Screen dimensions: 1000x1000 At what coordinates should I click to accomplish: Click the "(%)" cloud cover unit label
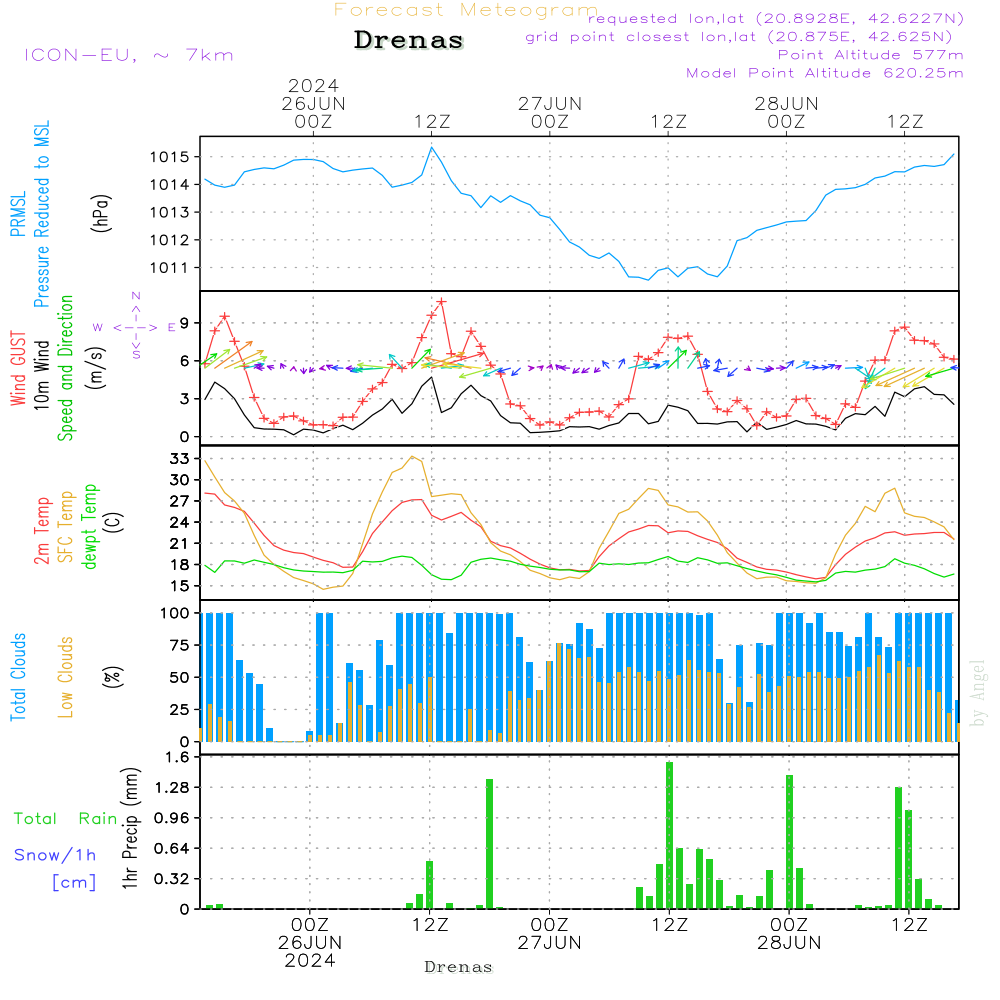click(113, 677)
